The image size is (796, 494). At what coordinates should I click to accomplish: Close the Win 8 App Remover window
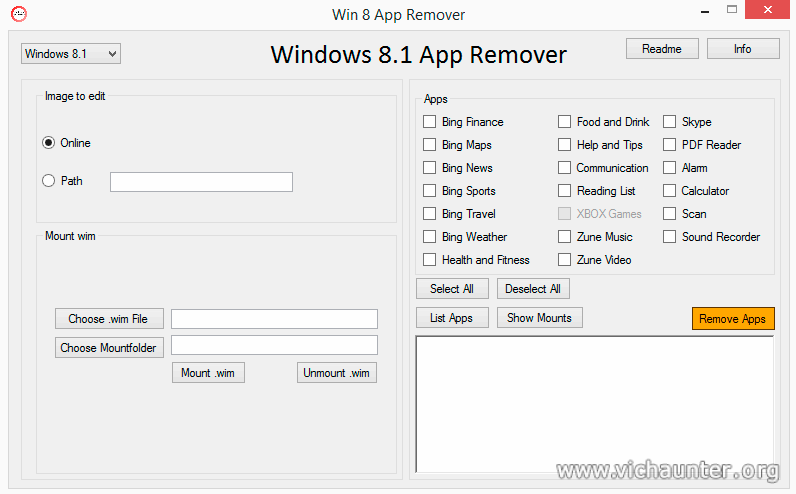coord(768,9)
